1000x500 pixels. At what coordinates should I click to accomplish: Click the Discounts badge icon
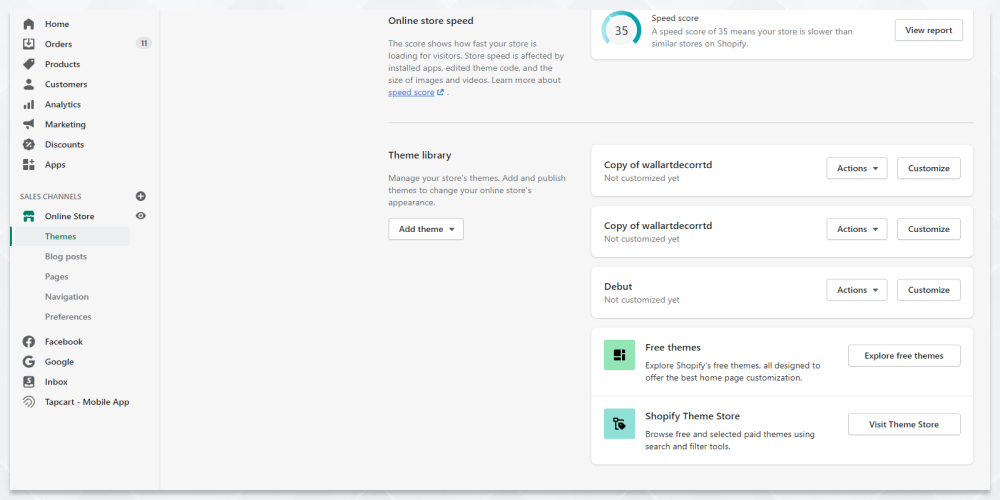29,145
